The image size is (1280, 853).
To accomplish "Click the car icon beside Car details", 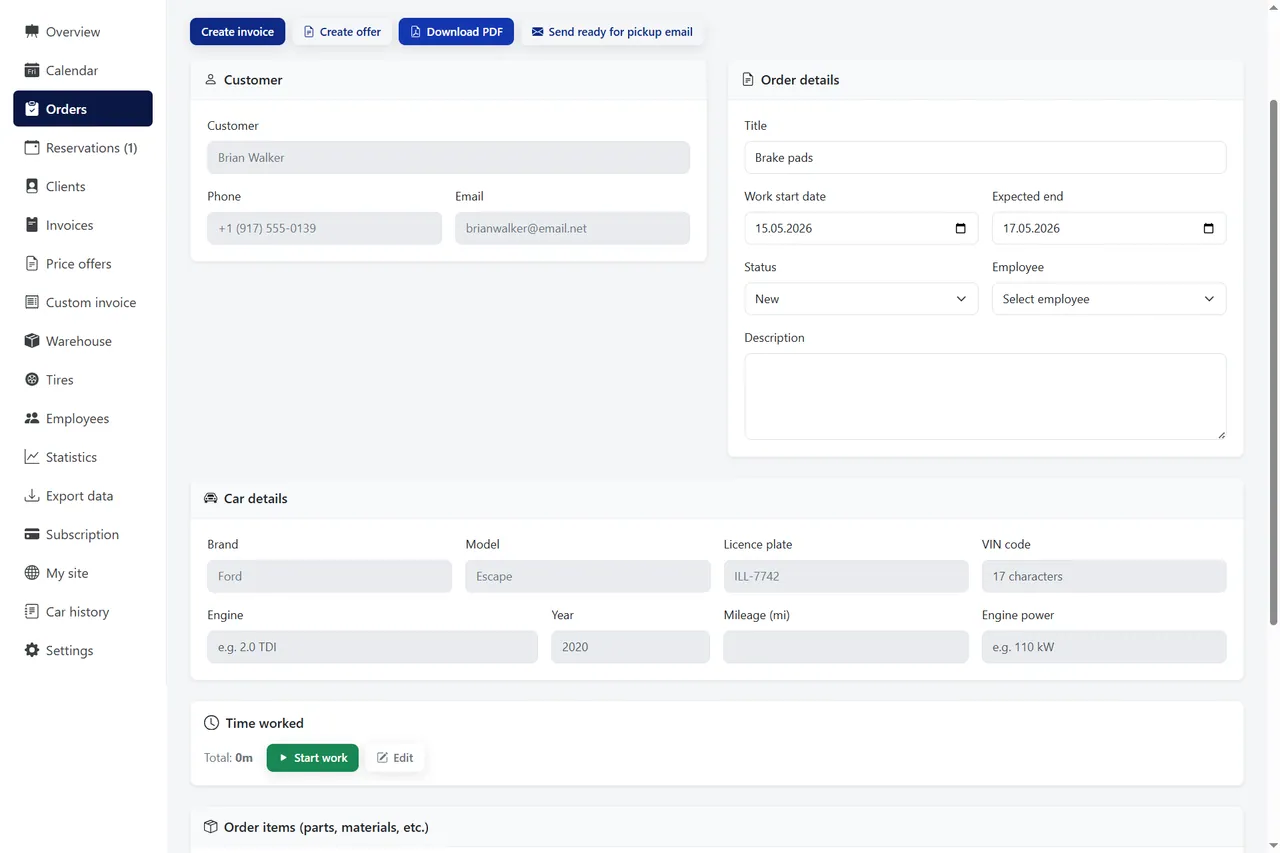I will (210, 498).
